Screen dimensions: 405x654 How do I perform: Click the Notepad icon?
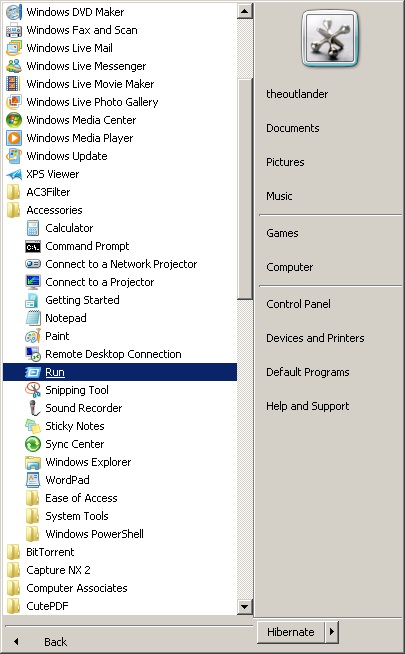tap(33, 318)
